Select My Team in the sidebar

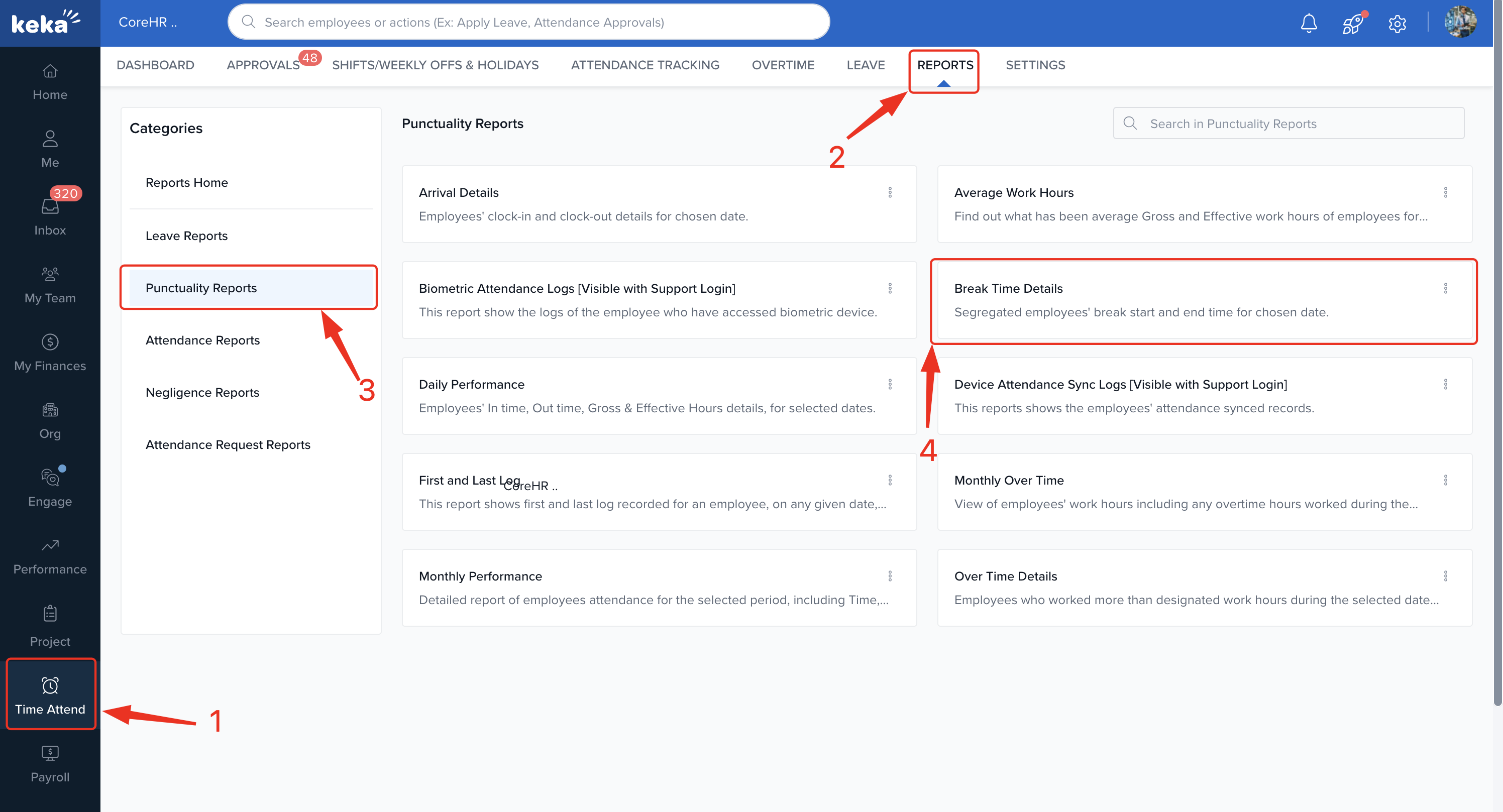click(50, 285)
